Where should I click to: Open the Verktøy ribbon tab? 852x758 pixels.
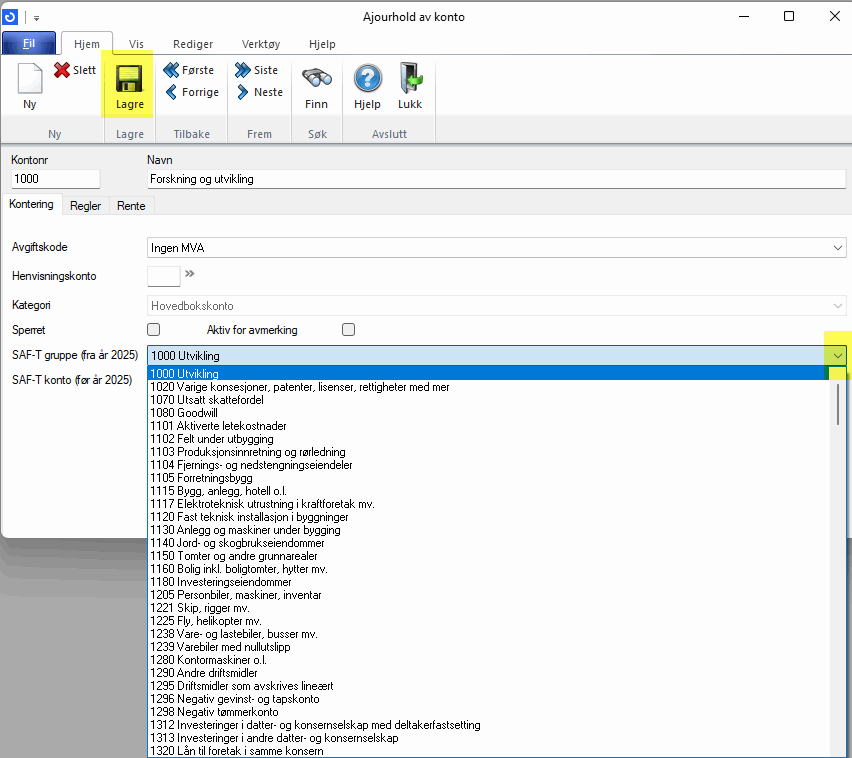263,44
